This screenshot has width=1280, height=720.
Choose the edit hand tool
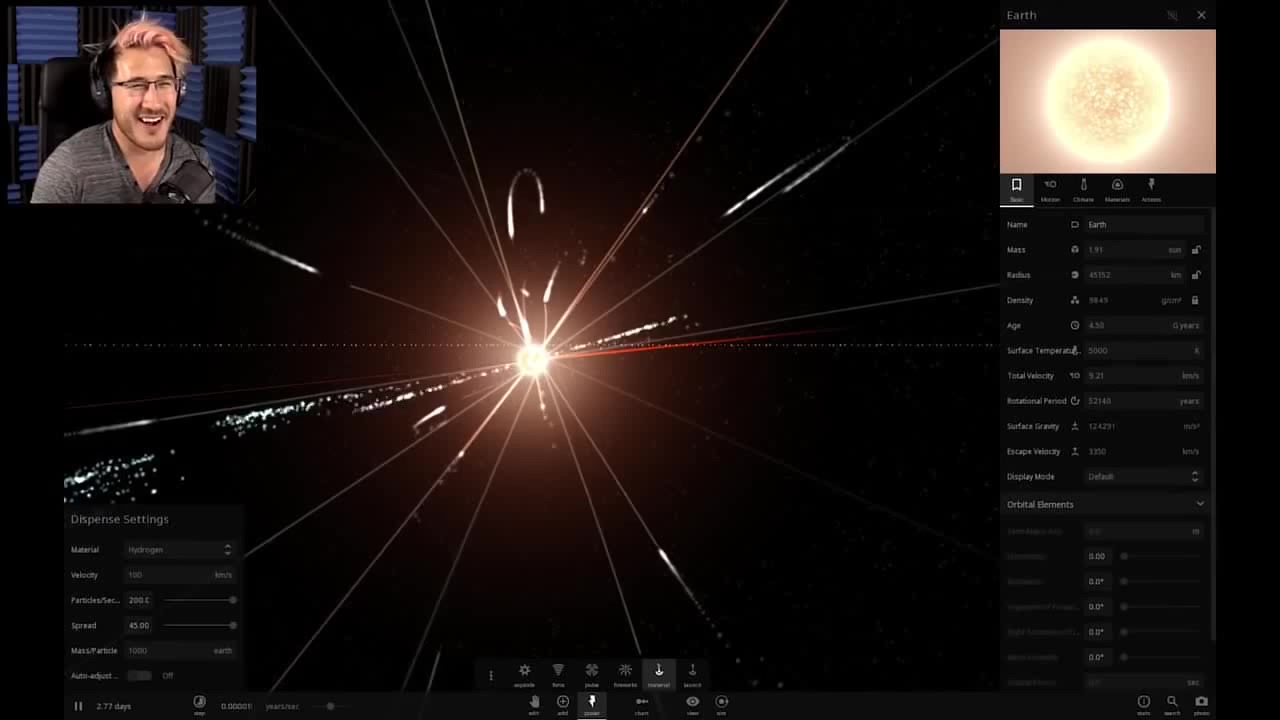534,705
